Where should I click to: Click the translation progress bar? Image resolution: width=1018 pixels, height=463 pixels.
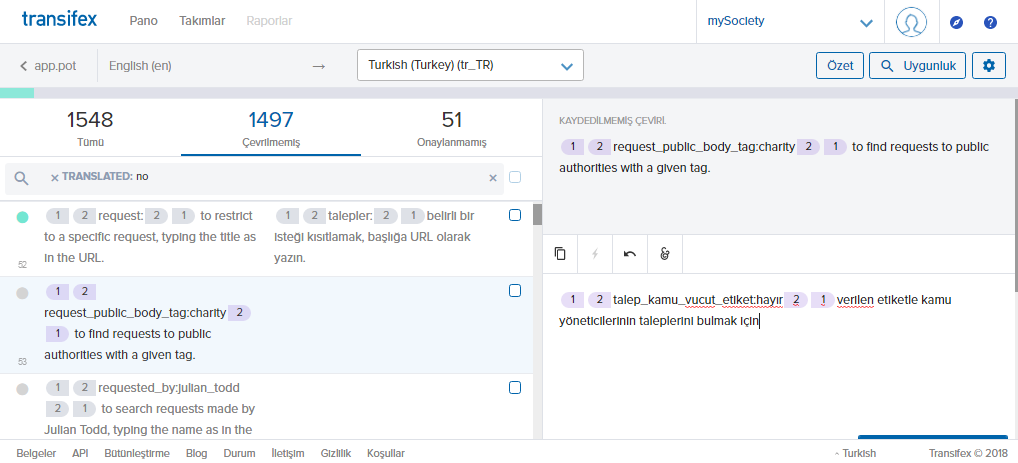509,93
